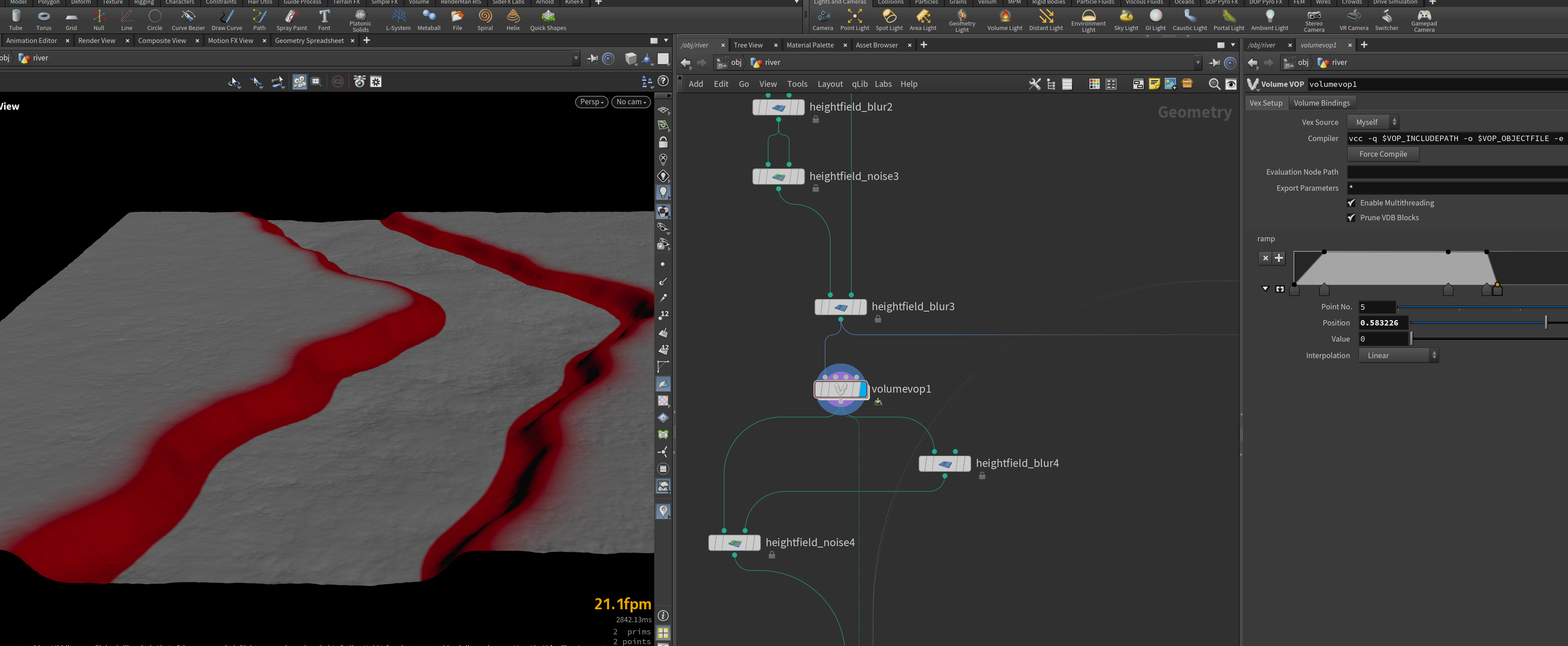Screen dimensions: 1568x646
Task: Expand the network editor path dropdown arrow
Action: click(1197, 63)
